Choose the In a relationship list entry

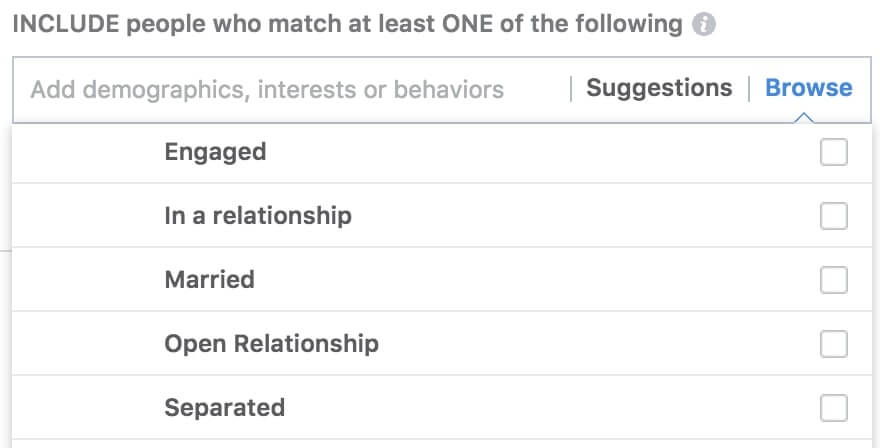coord(258,216)
